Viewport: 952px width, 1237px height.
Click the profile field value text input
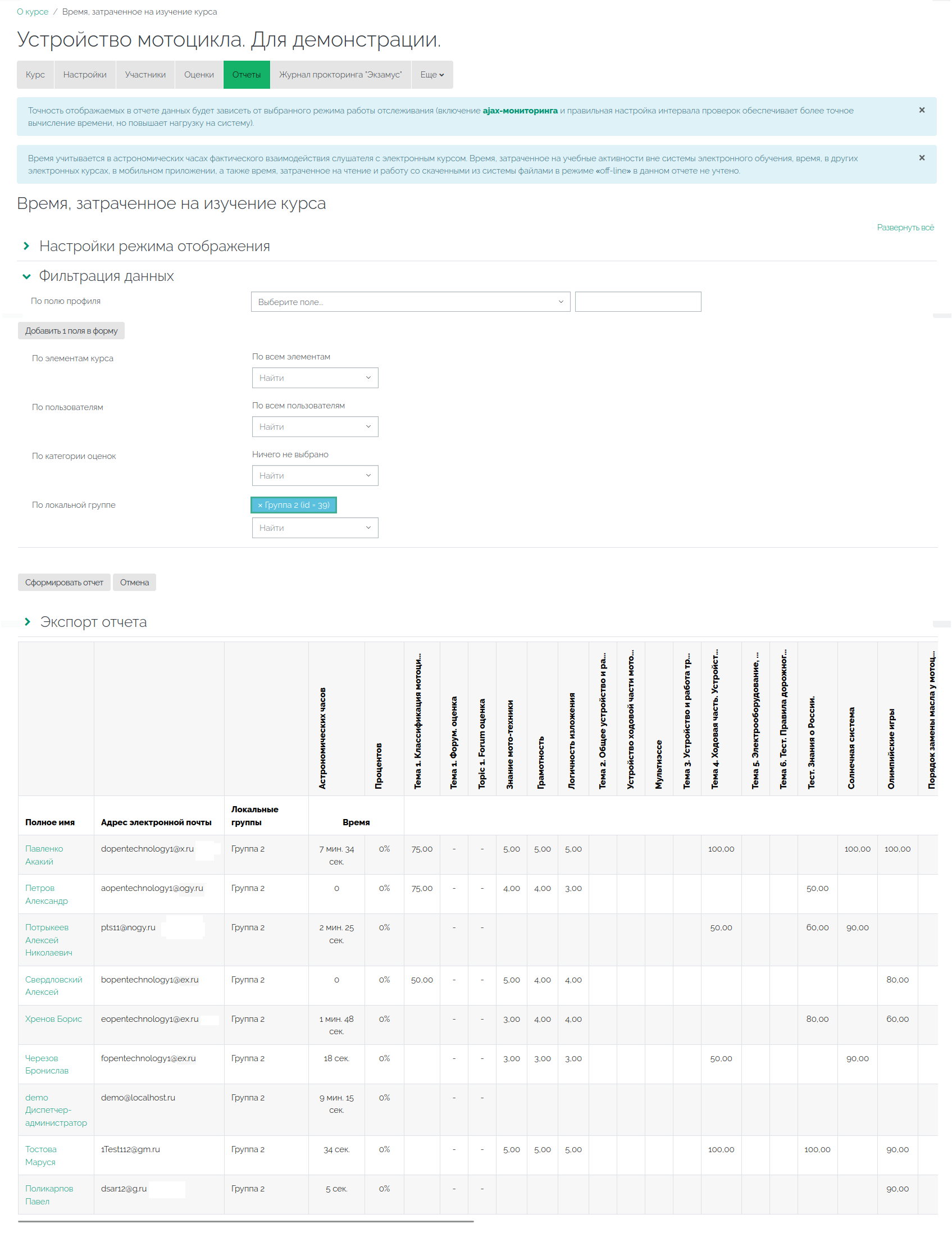[637, 302]
